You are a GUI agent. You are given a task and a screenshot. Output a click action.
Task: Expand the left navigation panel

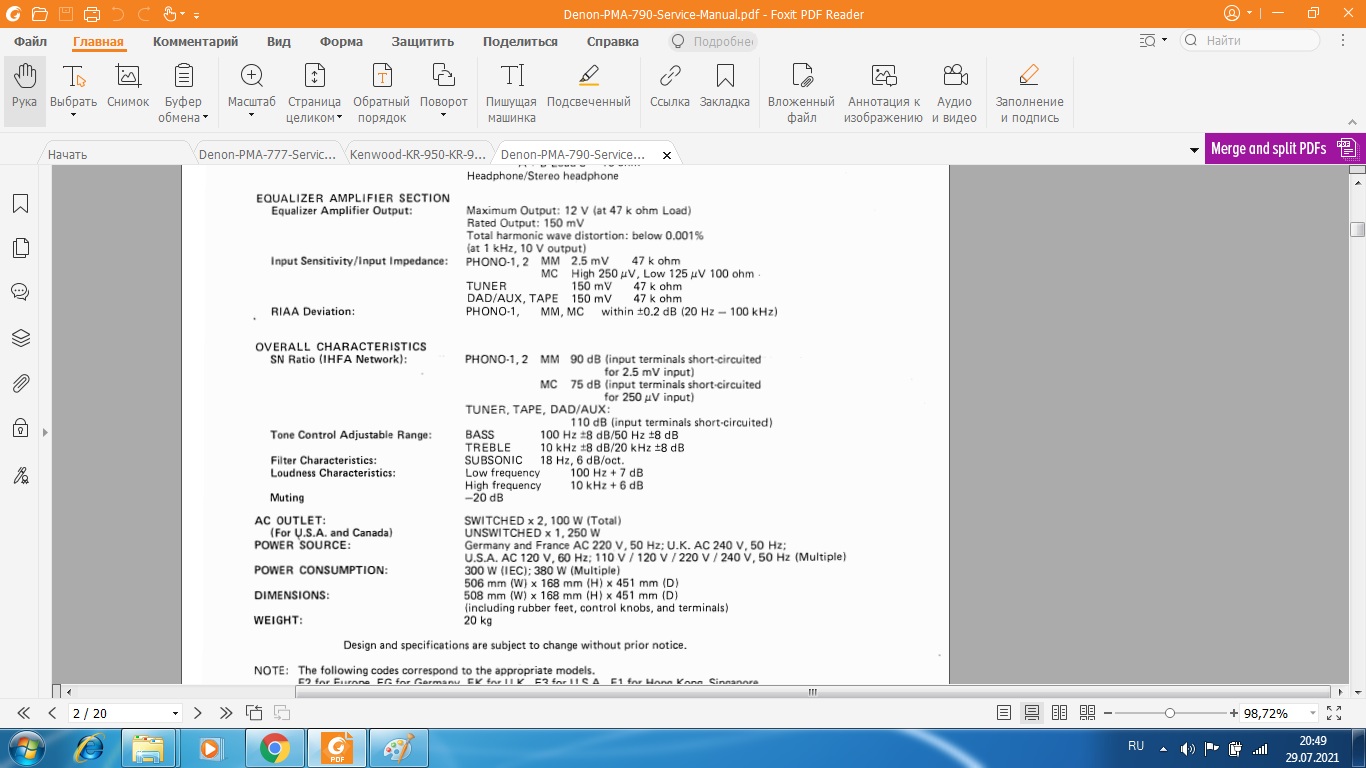(44, 432)
